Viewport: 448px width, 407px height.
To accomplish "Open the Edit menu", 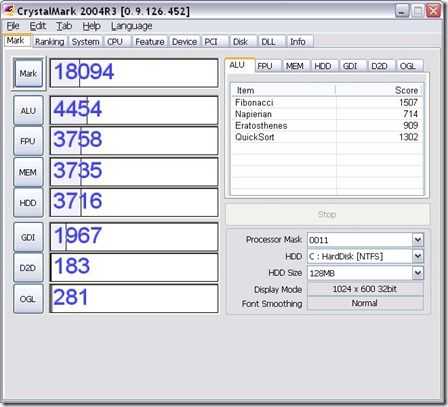I will 37,26.
